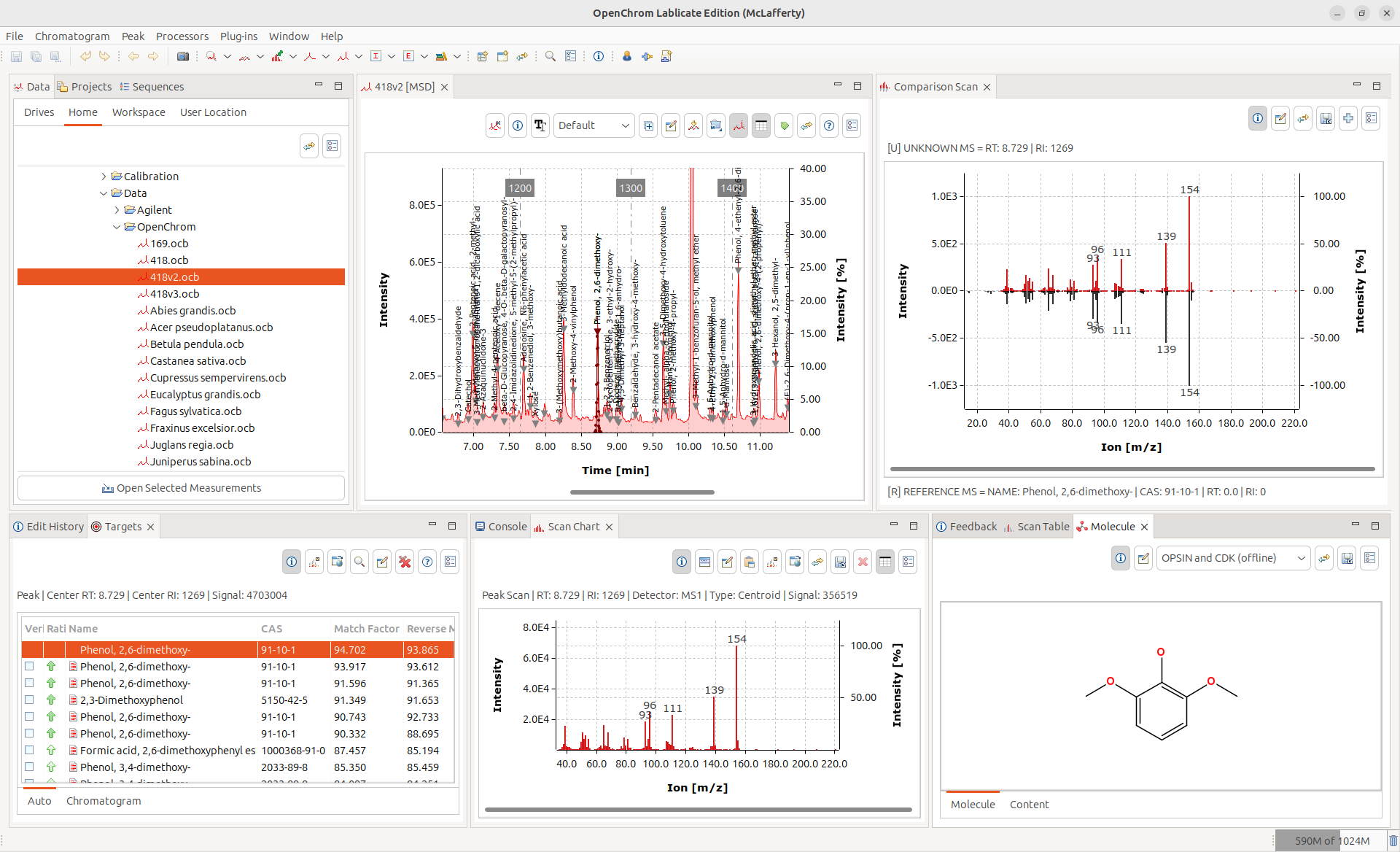The image size is (1400, 852).
Task: Expand the Agilent folder in tree
Action: click(117, 210)
